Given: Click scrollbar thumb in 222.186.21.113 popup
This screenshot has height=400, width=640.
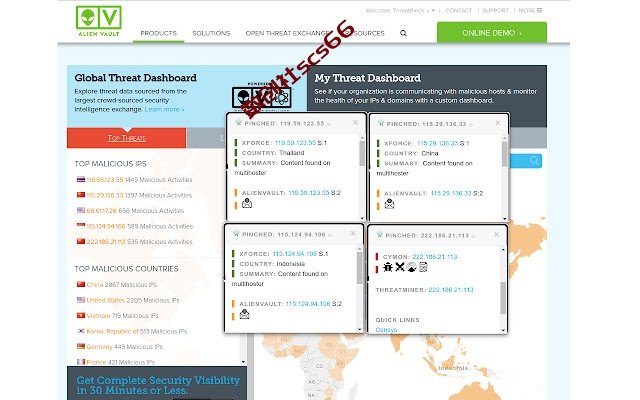Looking at the screenshot, I should click(x=503, y=298).
